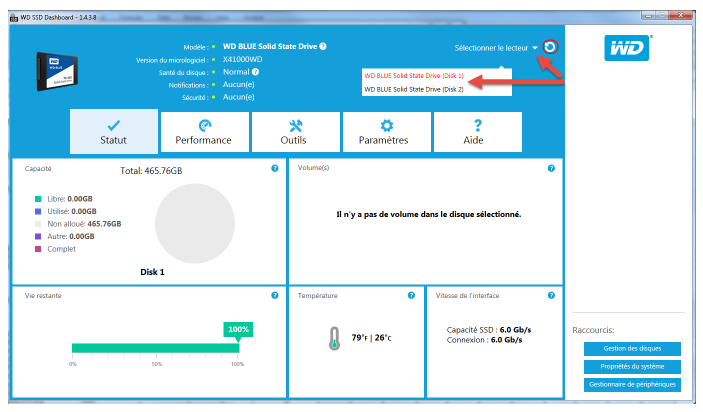Viewport: 703px width, 412px height.
Task: Click help icon next to model name
Action: point(323,46)
